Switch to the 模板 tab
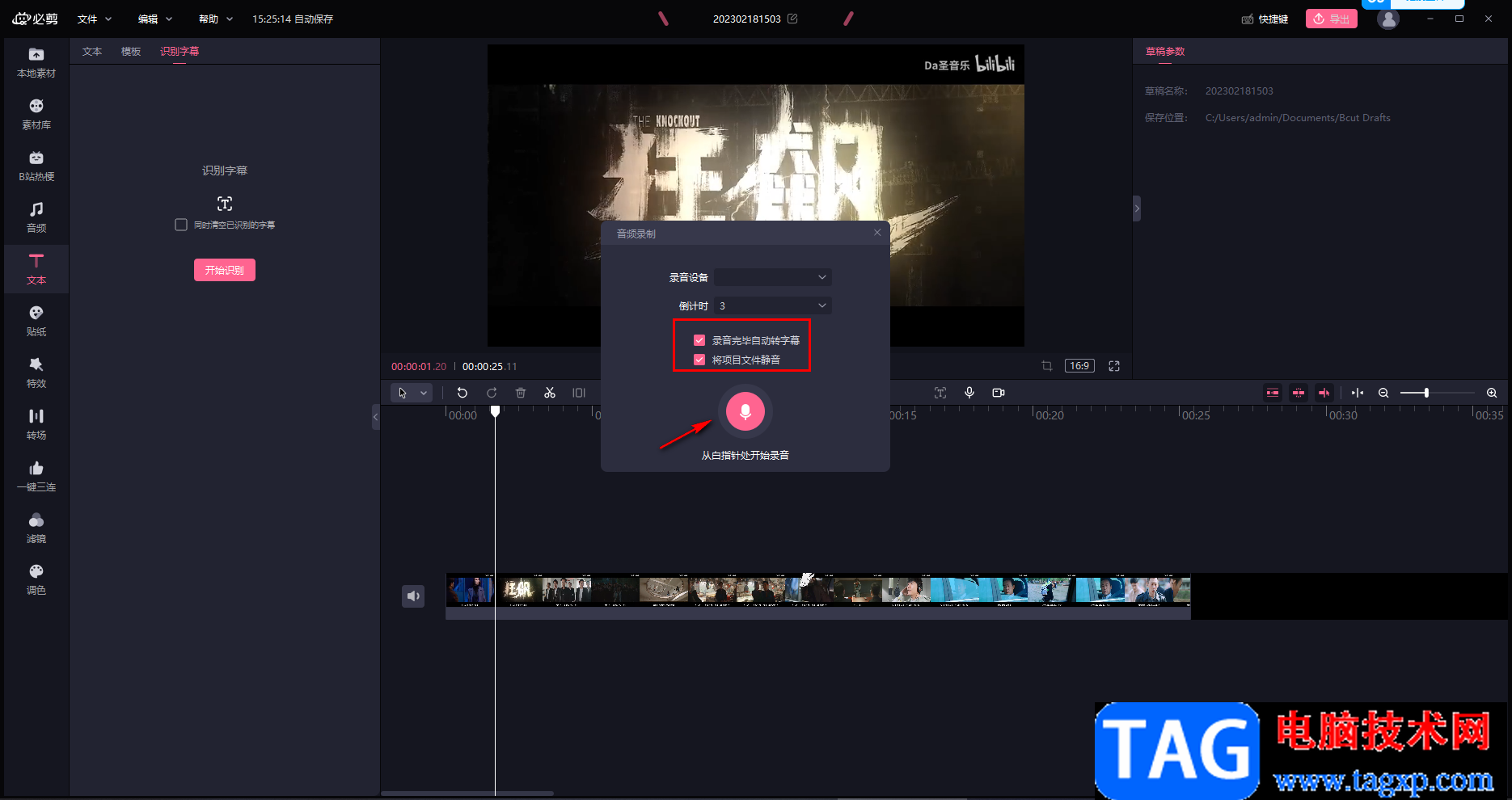 [131, 52]
